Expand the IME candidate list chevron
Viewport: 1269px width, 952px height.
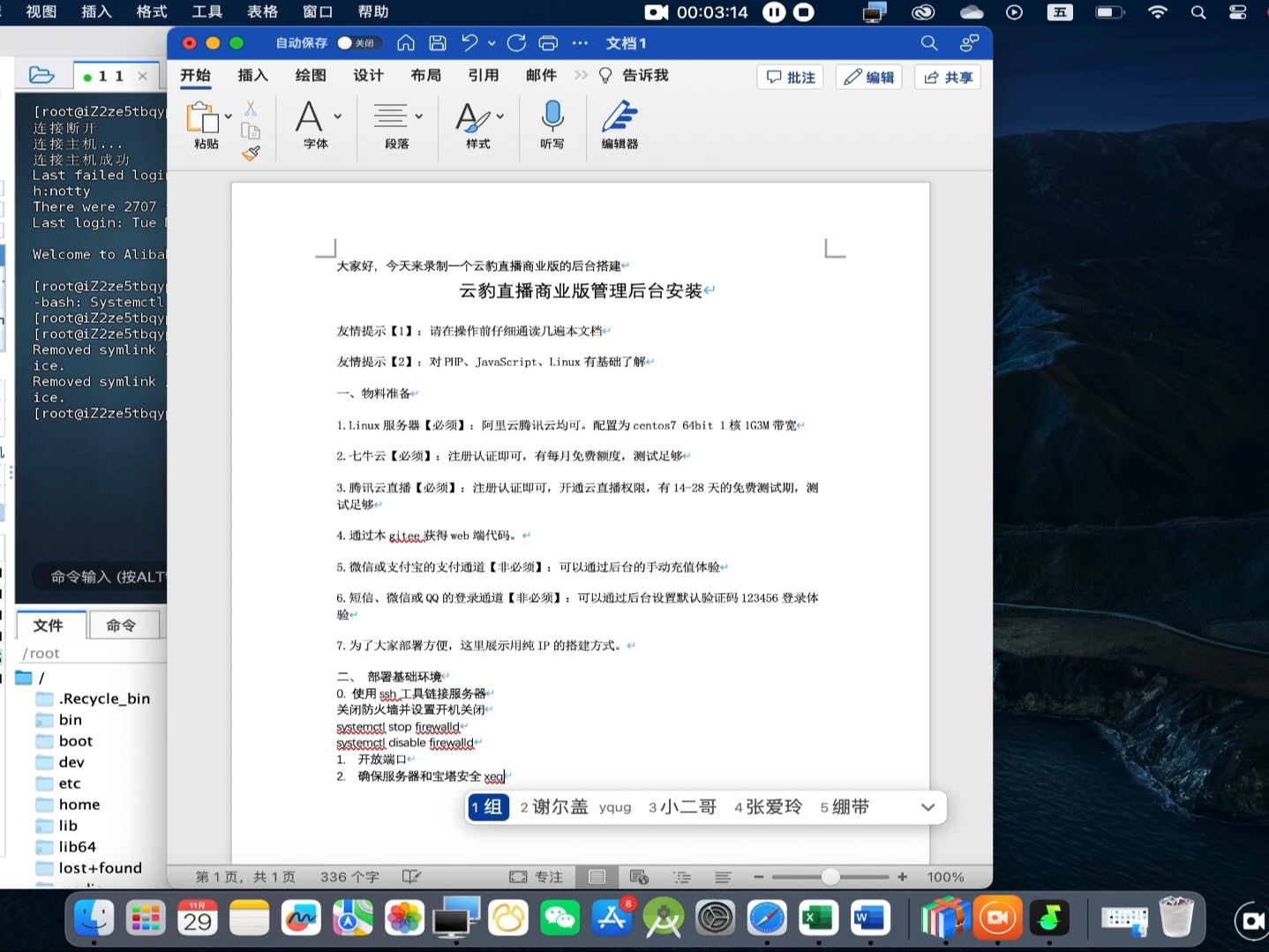click(x=927, y=807)
